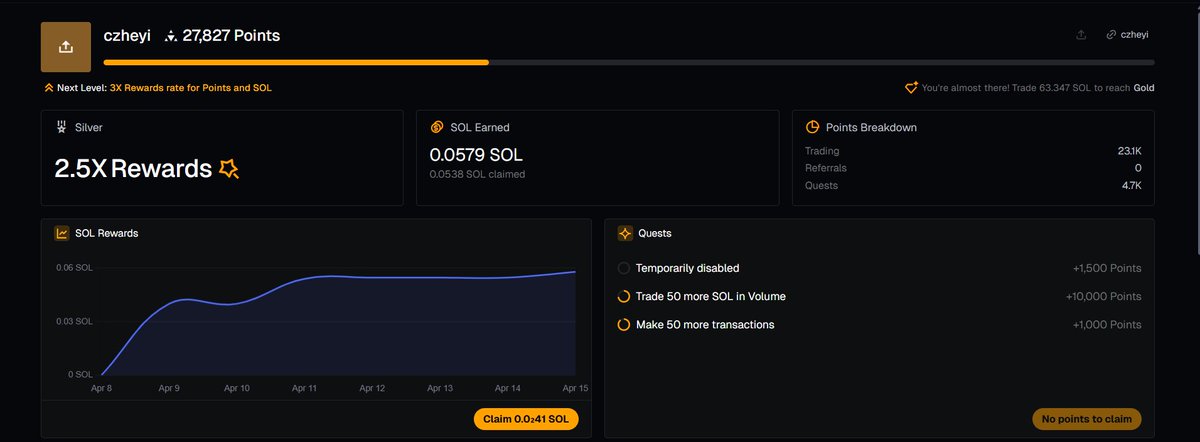This screenshot has width=1200, height=442.
Task: Click the +1,000 Points reward text
Action: [1106, 325]
